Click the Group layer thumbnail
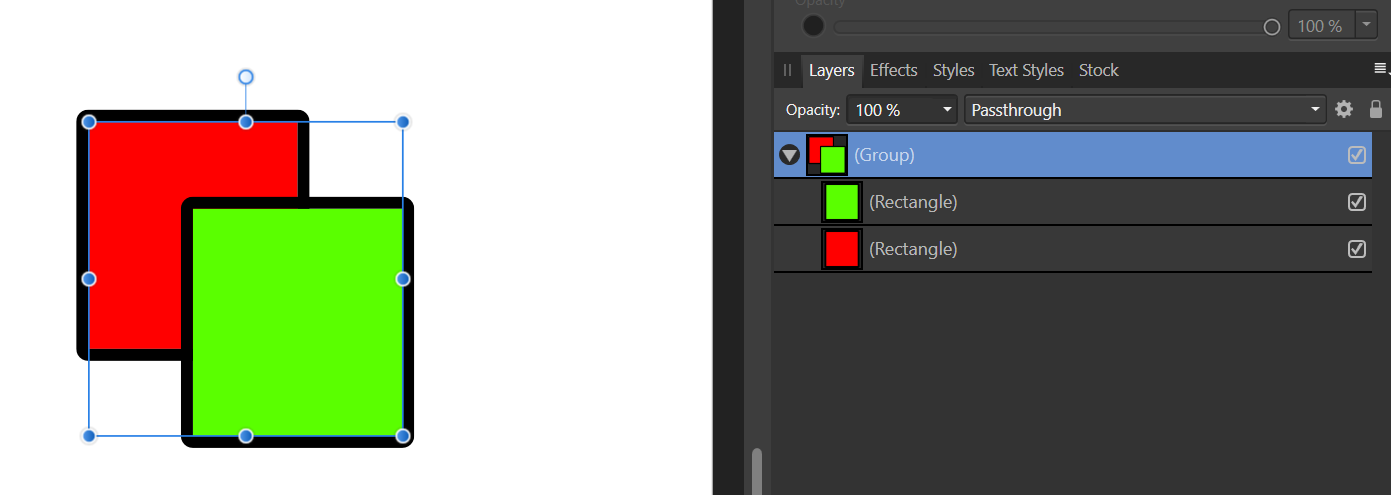Image resolution: width=1391 pixels, height=495 pixels. tap(827, 155)
